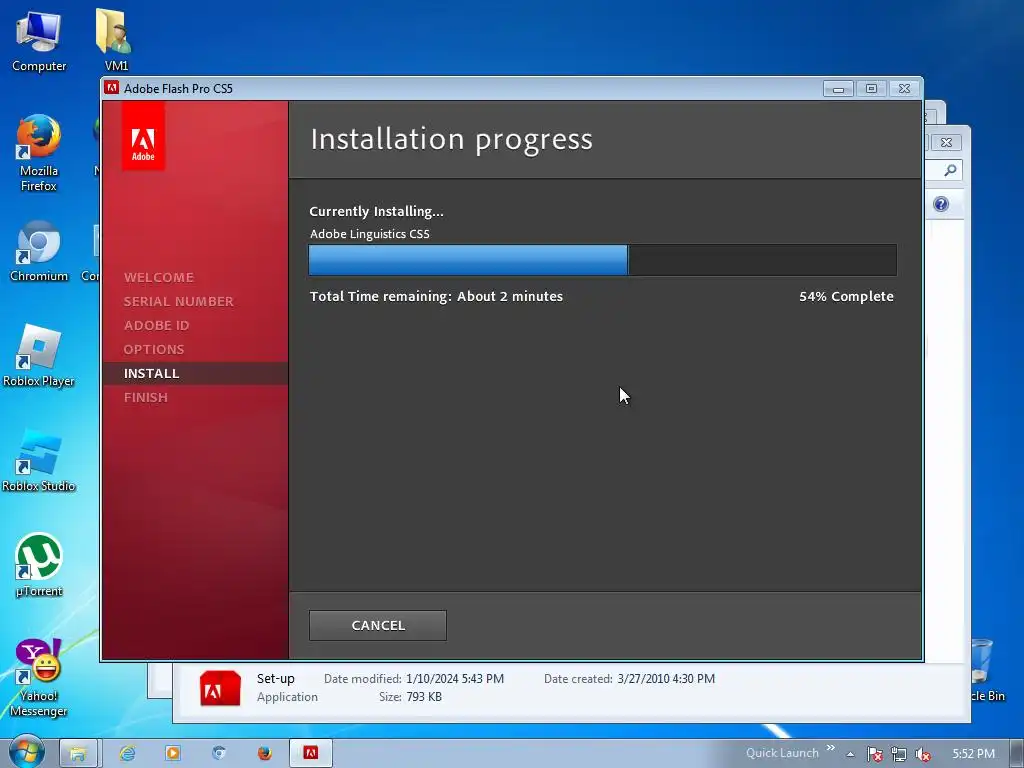This screenshot has width=1024, height=768.
Task: Minimize the Adobe Flash Pro CS5 window
Action: [838, 88]
